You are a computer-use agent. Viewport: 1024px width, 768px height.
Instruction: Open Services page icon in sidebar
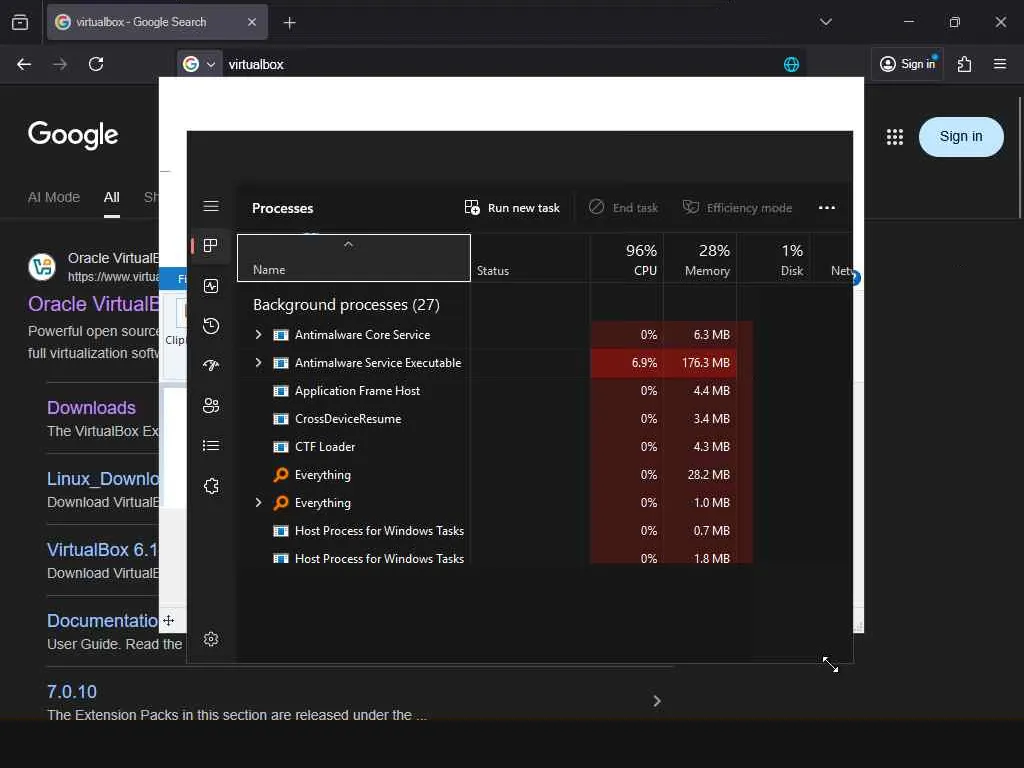click(211, 486)
